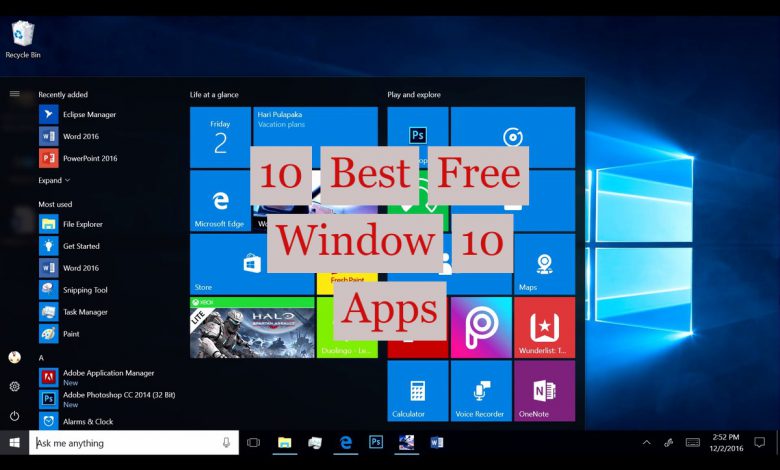Click the Ask me anything search box
This screenshot has width=780, height=470.
(134, 442)
